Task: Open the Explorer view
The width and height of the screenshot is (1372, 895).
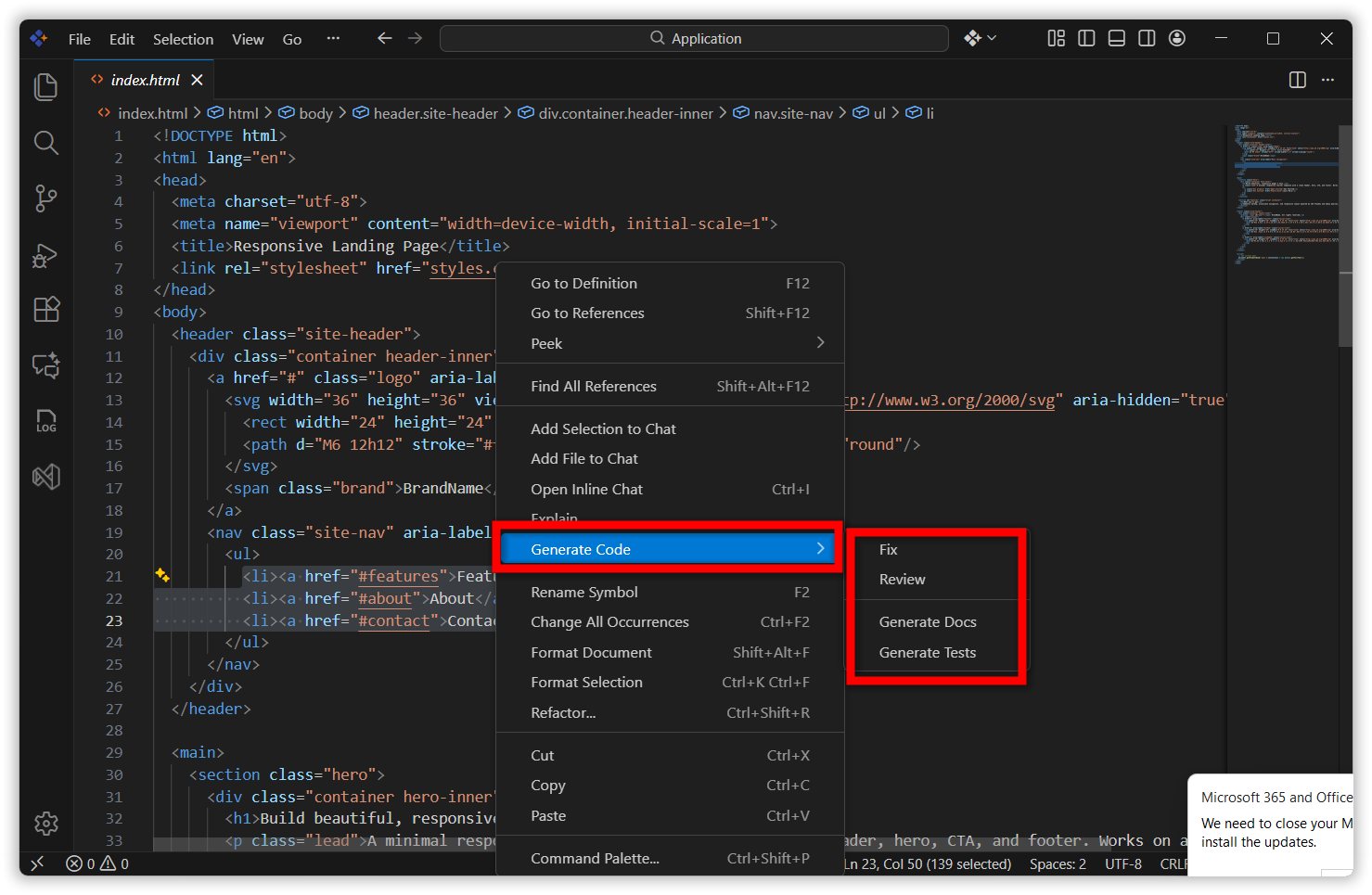Action: [45, 86]
